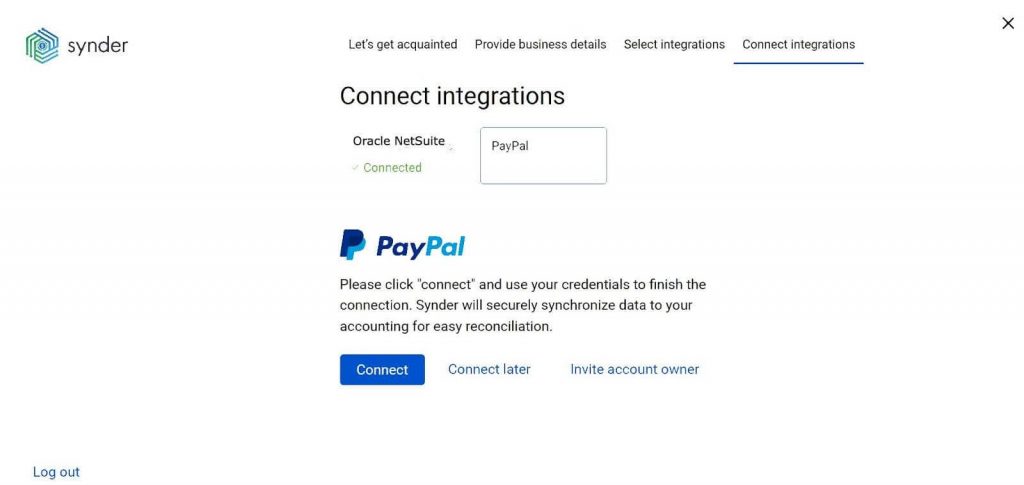This screenshot has height=485, width=1024.
Task: Close the onboarding with the X icon
Action: coord(1008,24)
